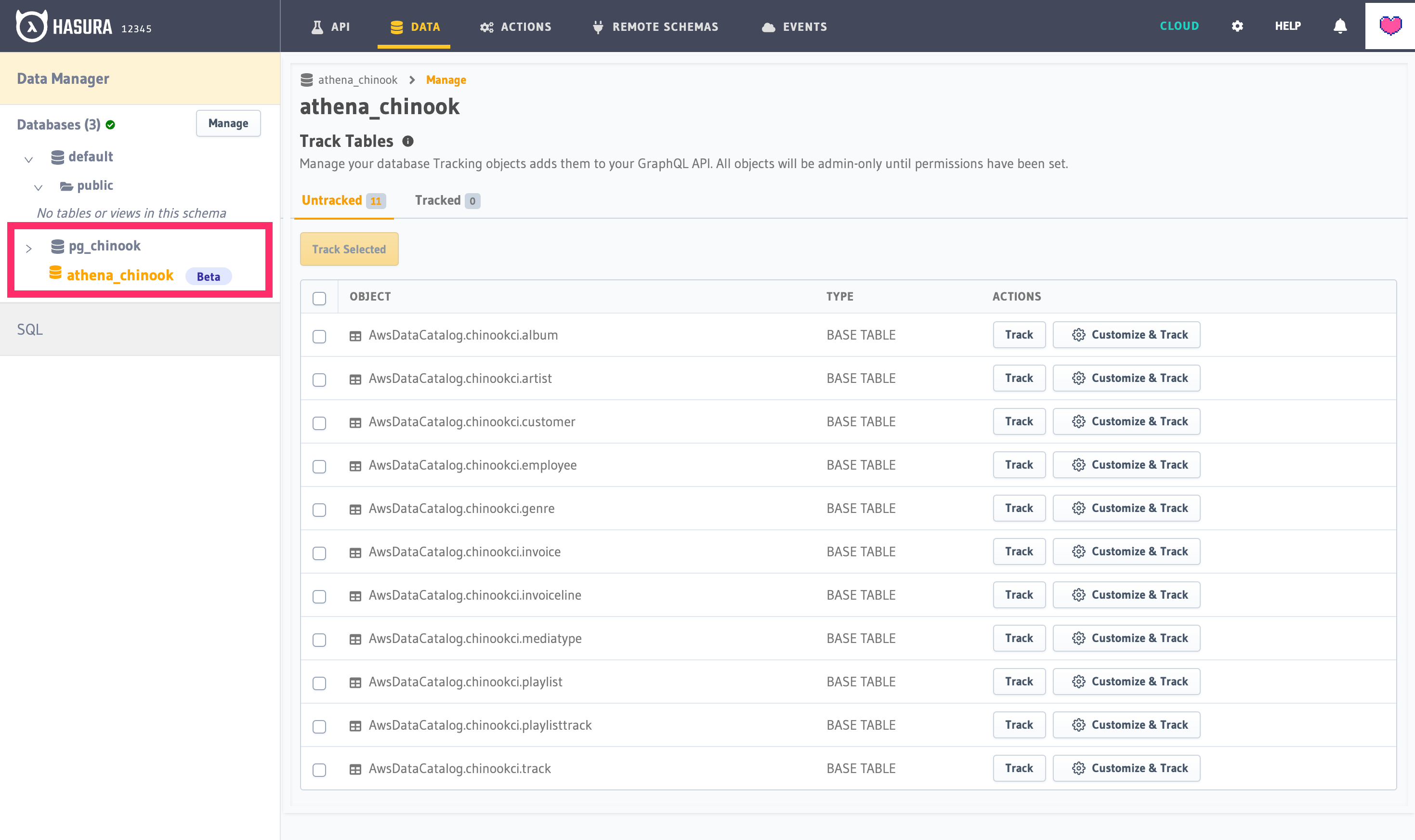Expand the pg_chinook database tree
This screenshot has height=840, width=1415.
click(29, 248)
